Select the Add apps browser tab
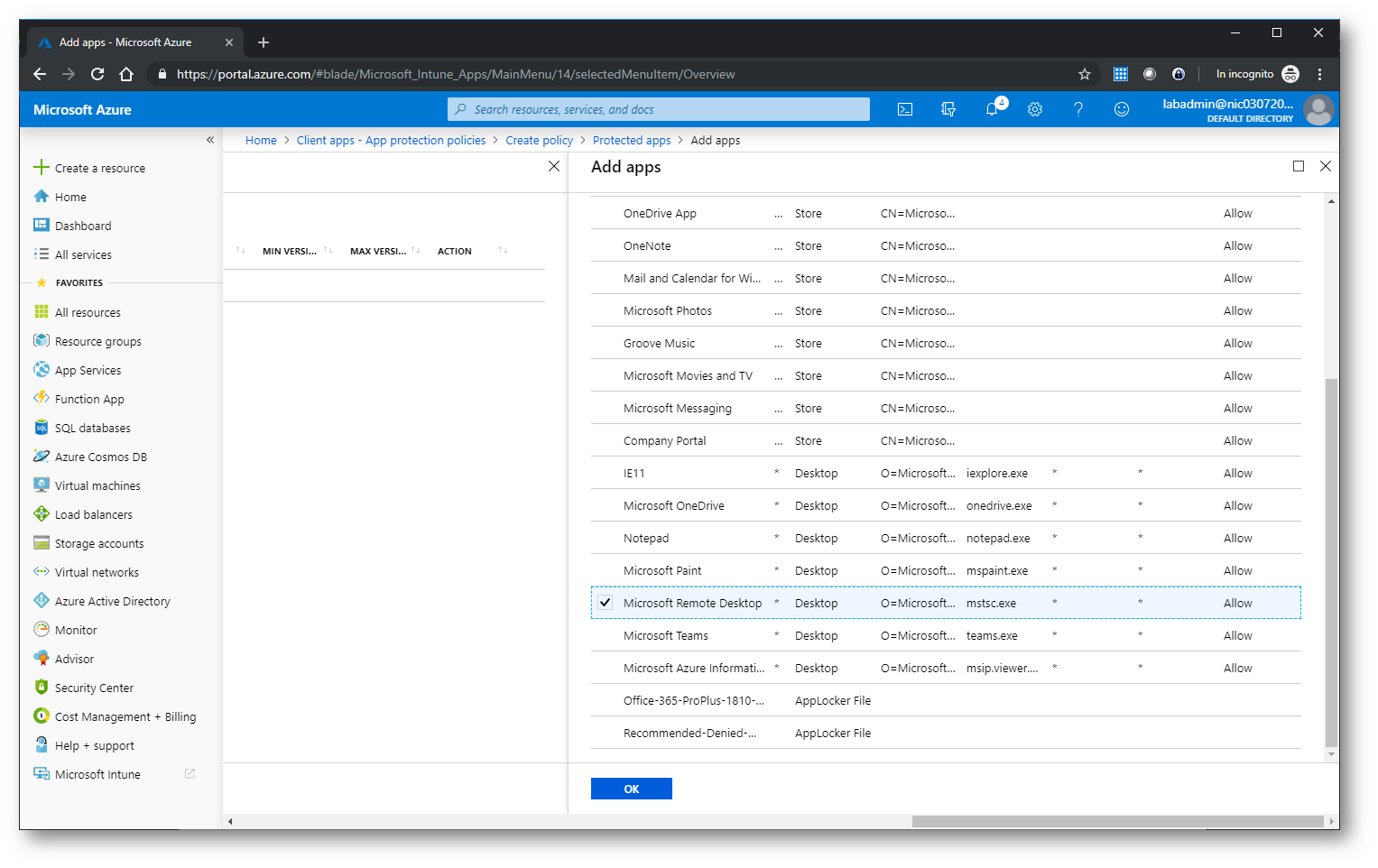1378x868 pixels. (x=135, y=42)
